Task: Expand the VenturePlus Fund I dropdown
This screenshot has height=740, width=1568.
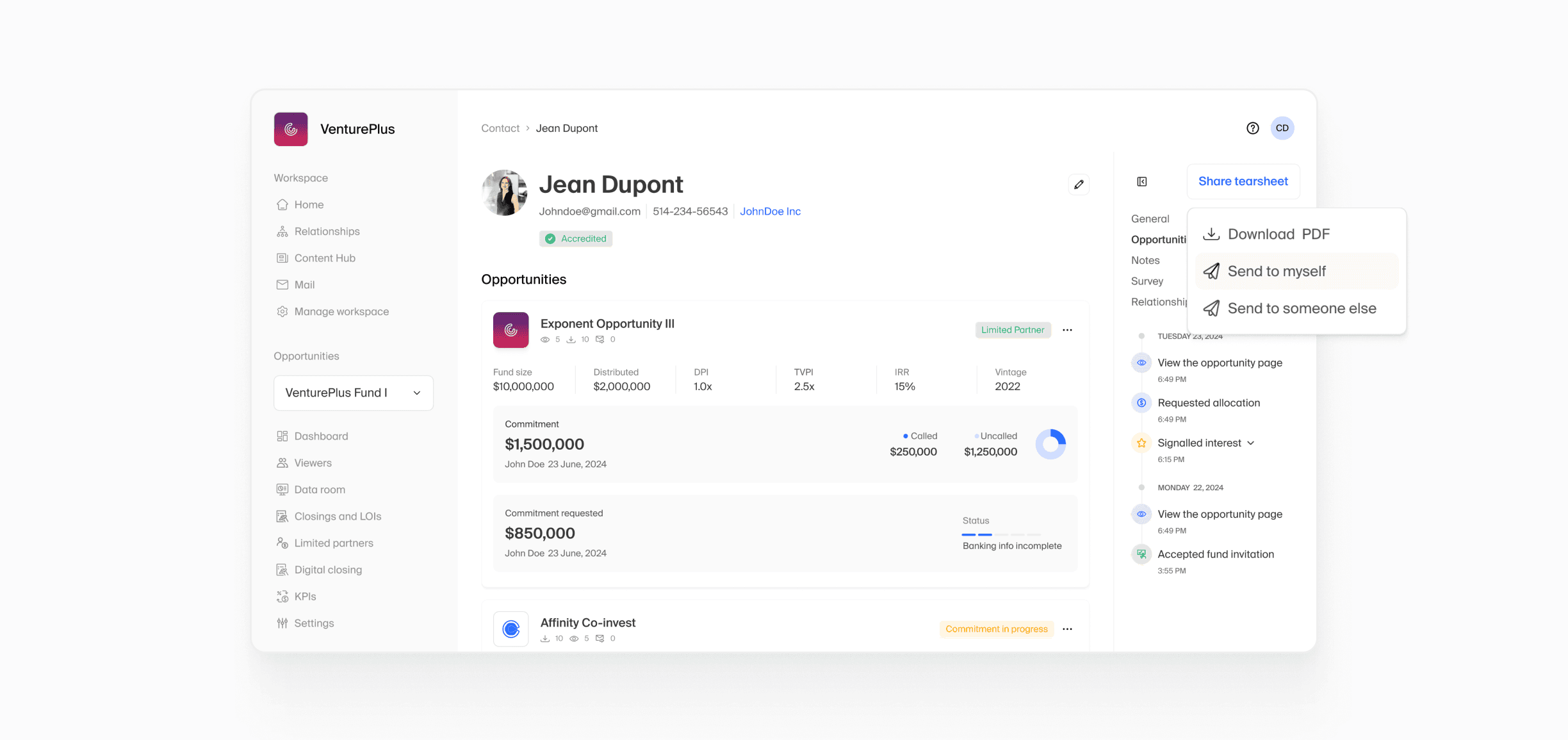Action: coord(354,393)
